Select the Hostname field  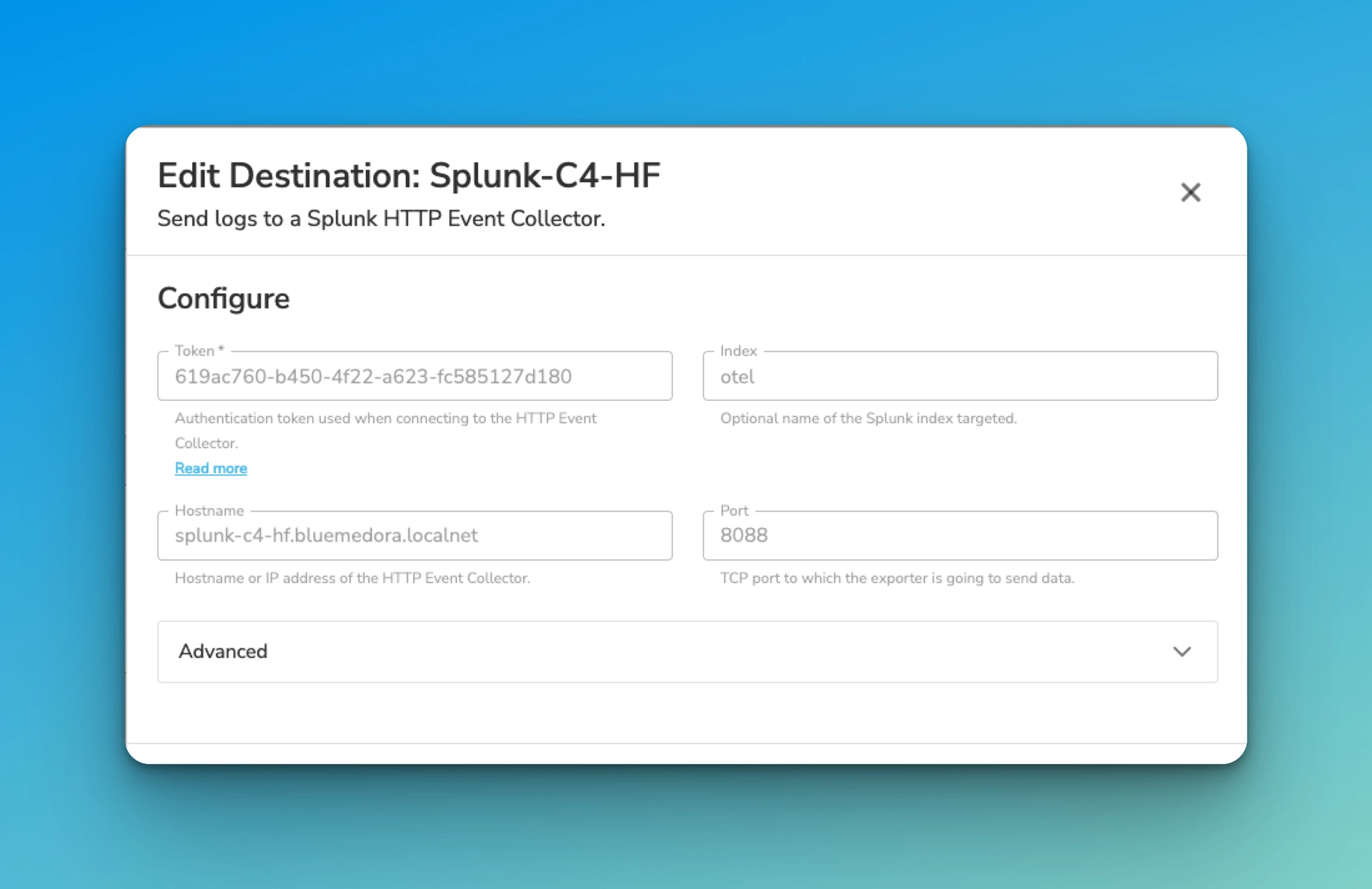[x=414, y=535]
